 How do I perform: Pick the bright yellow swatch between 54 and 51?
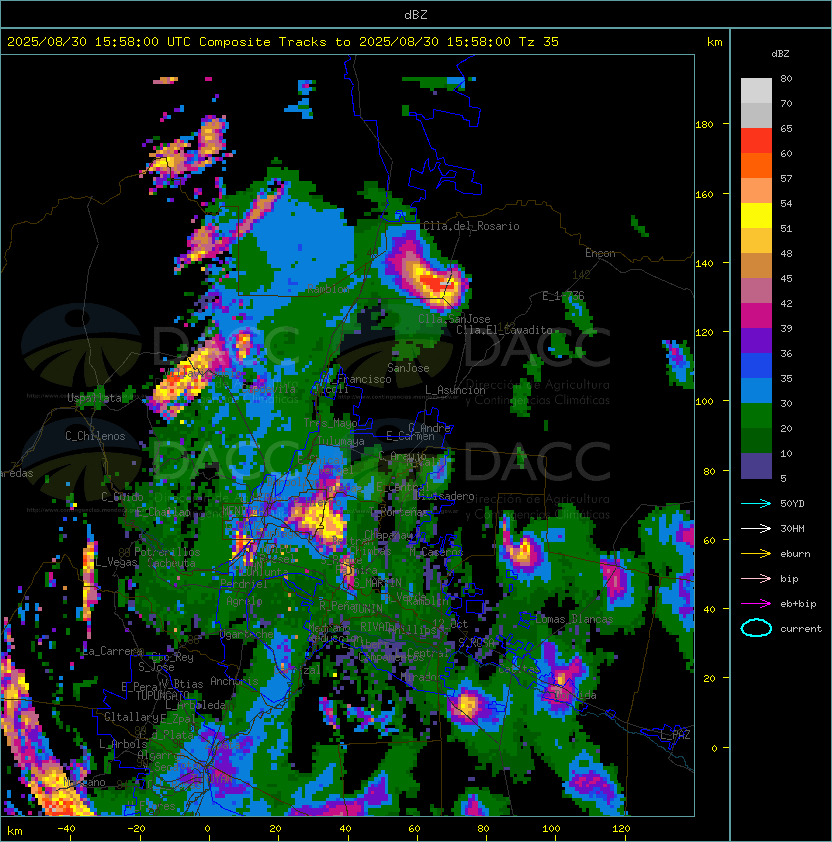(x=756, y=215)
